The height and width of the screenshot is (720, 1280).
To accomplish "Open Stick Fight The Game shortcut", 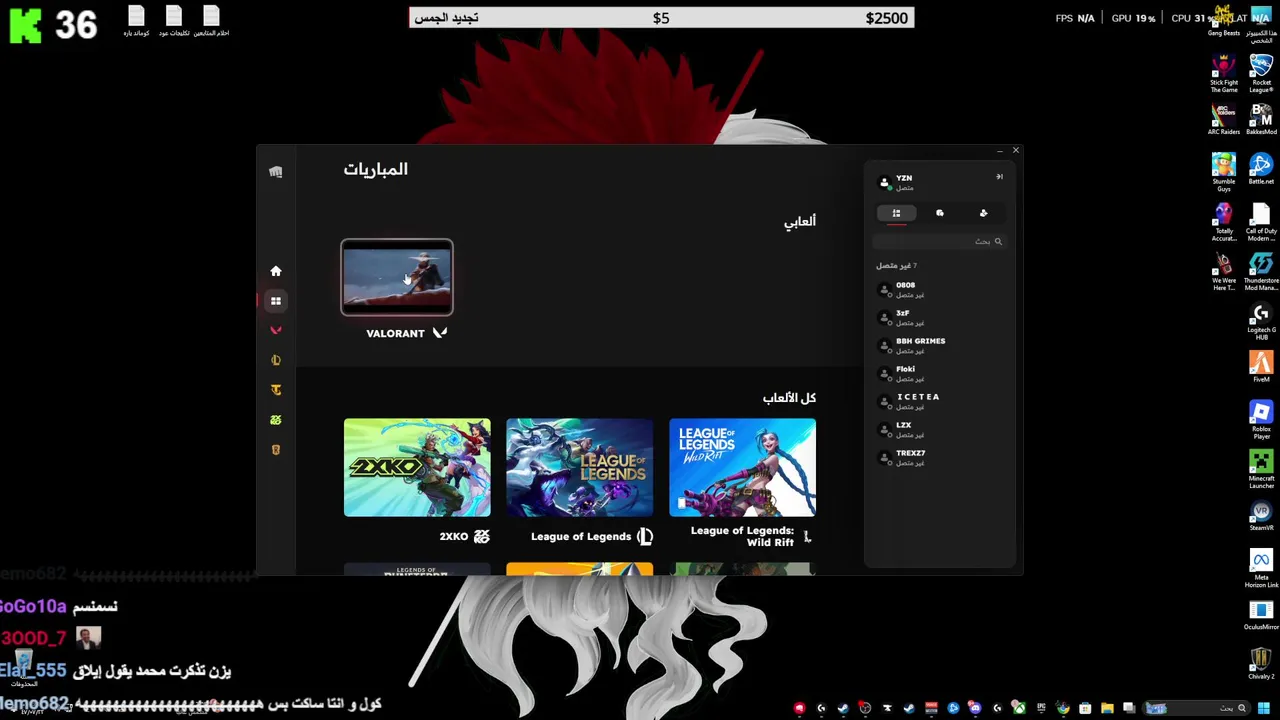I will point(1224,74).
